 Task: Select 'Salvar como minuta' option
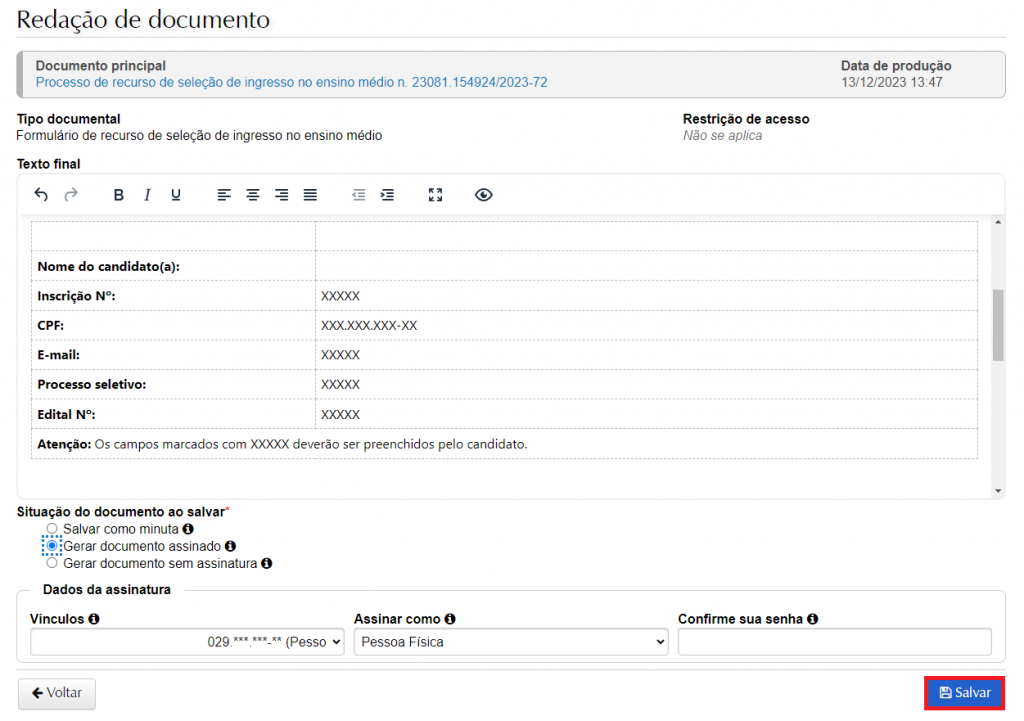pyautogui.click(x=52, y=528)
